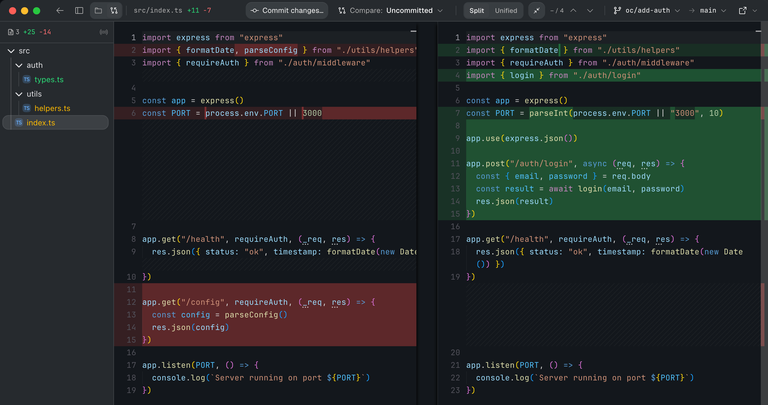Click the changed files count icon
The width and height of the screenshot is (768, 405).
(10, 32)
